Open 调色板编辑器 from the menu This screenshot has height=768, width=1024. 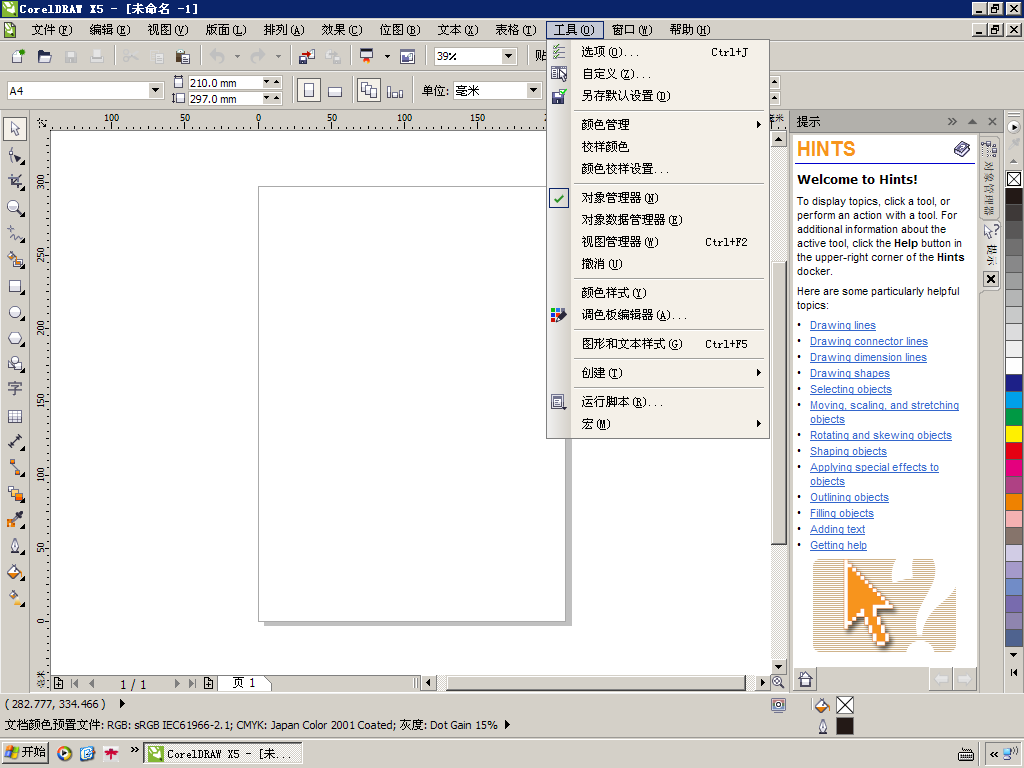point(658,315)
